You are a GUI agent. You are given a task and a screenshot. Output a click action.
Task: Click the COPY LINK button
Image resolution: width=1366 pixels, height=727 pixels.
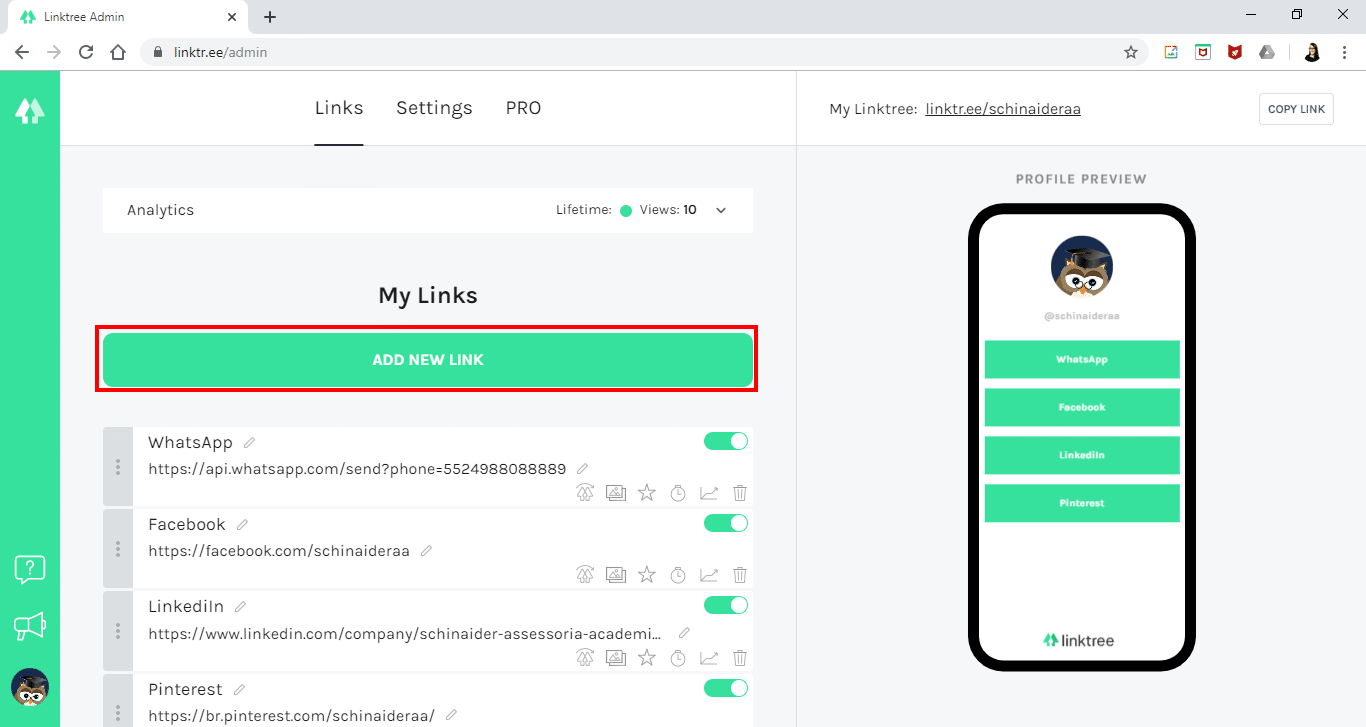point(1296,109)
